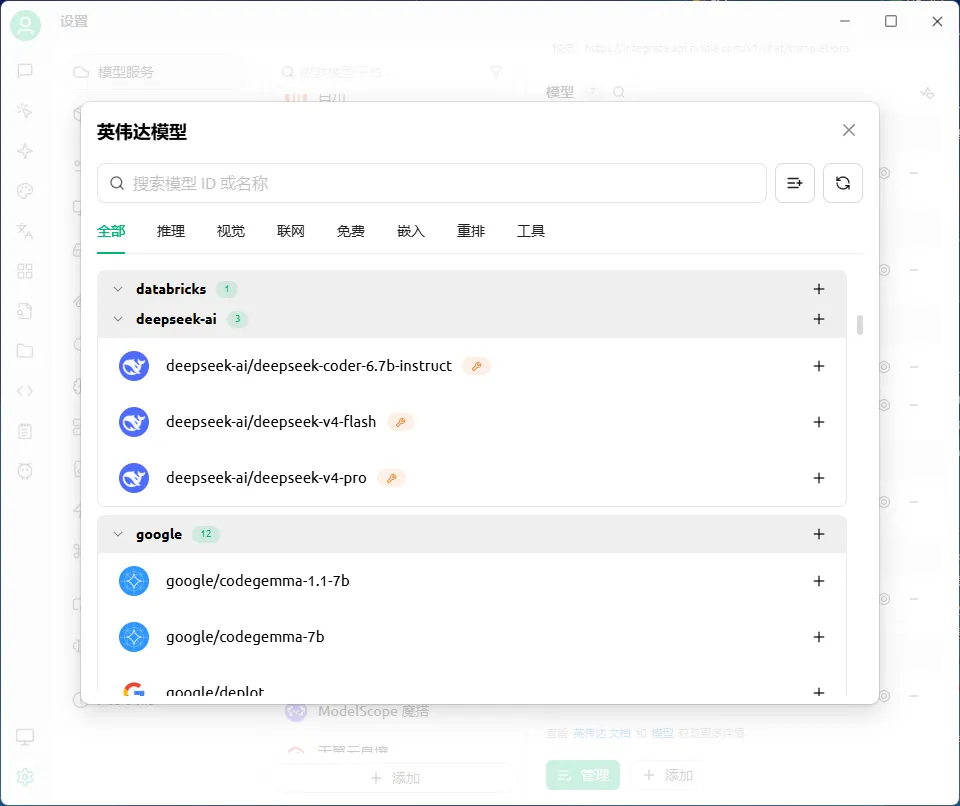This screenshot has width=960, height=806.
Task: Switch to the 视觉 tab
Action: [231, 231]
